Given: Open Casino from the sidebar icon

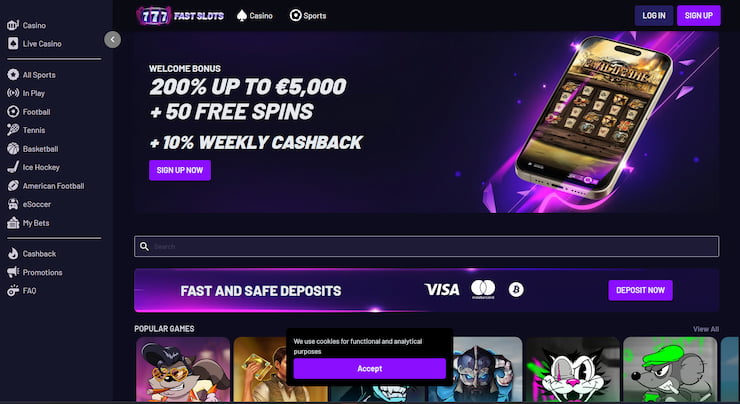Looking at the screenshot, I should (x=13, y=25).
